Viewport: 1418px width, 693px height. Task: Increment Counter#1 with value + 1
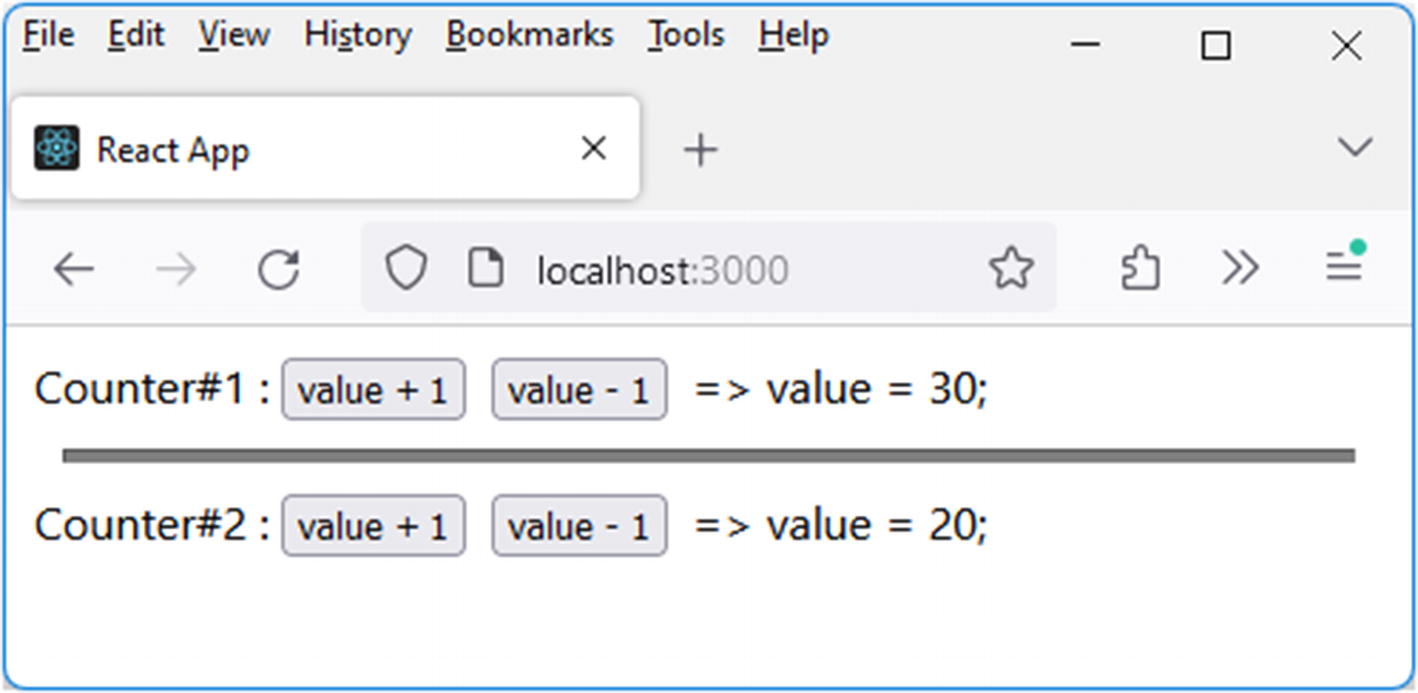[x=373, y=390]
